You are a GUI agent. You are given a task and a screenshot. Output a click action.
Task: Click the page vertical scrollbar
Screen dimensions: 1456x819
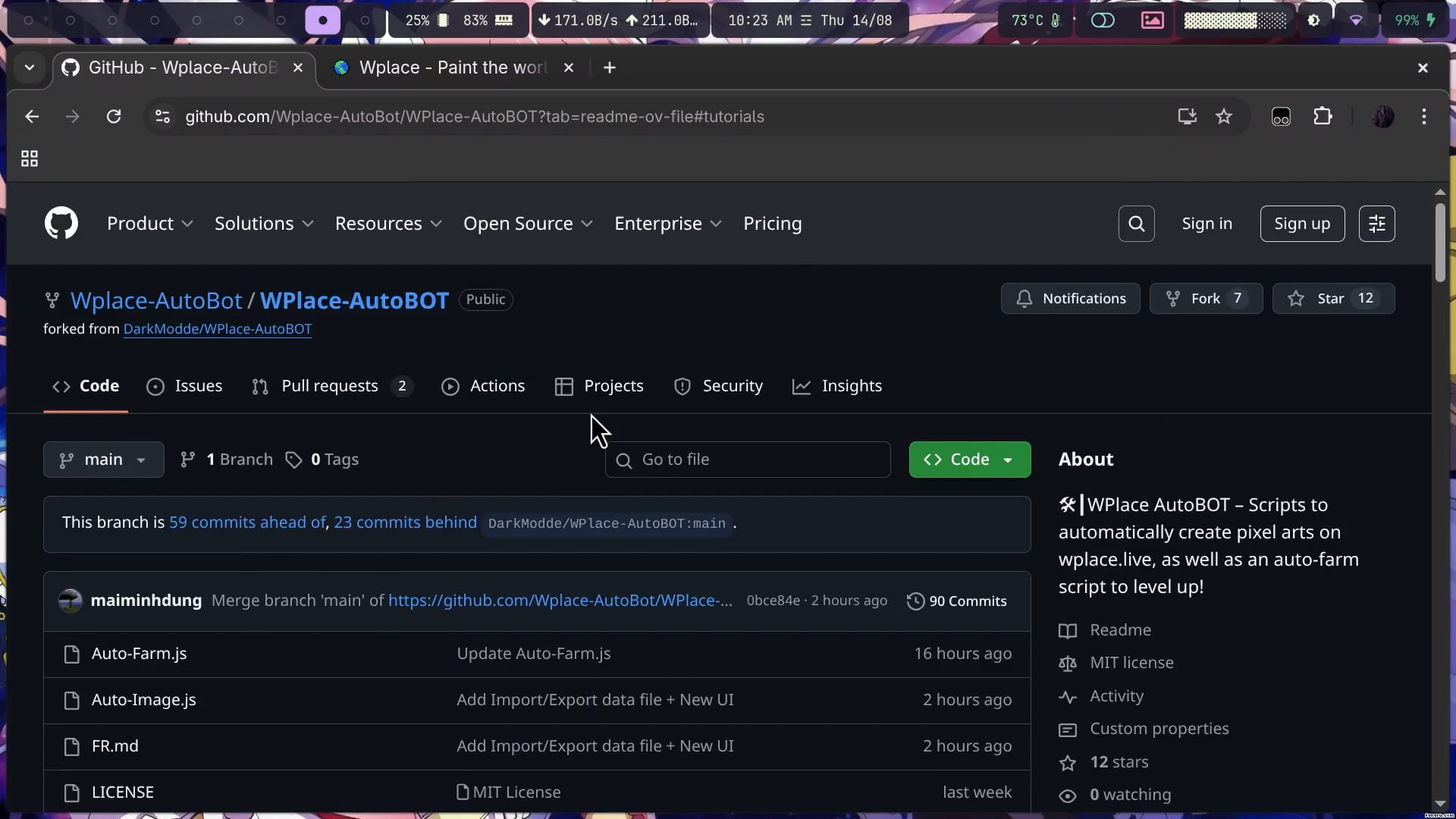(x=1440, y=243)
